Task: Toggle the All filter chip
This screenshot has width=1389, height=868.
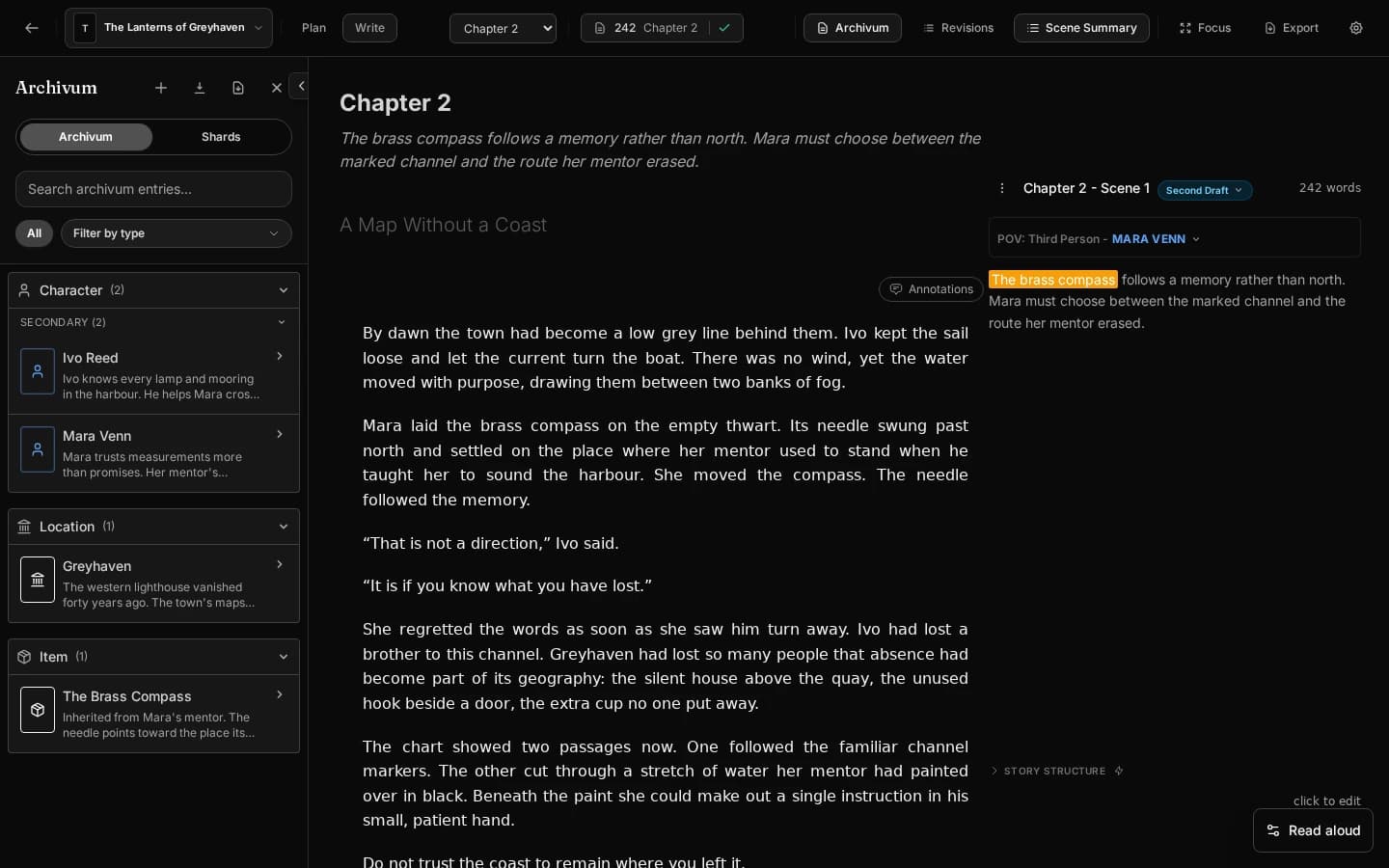Action: 34,233
